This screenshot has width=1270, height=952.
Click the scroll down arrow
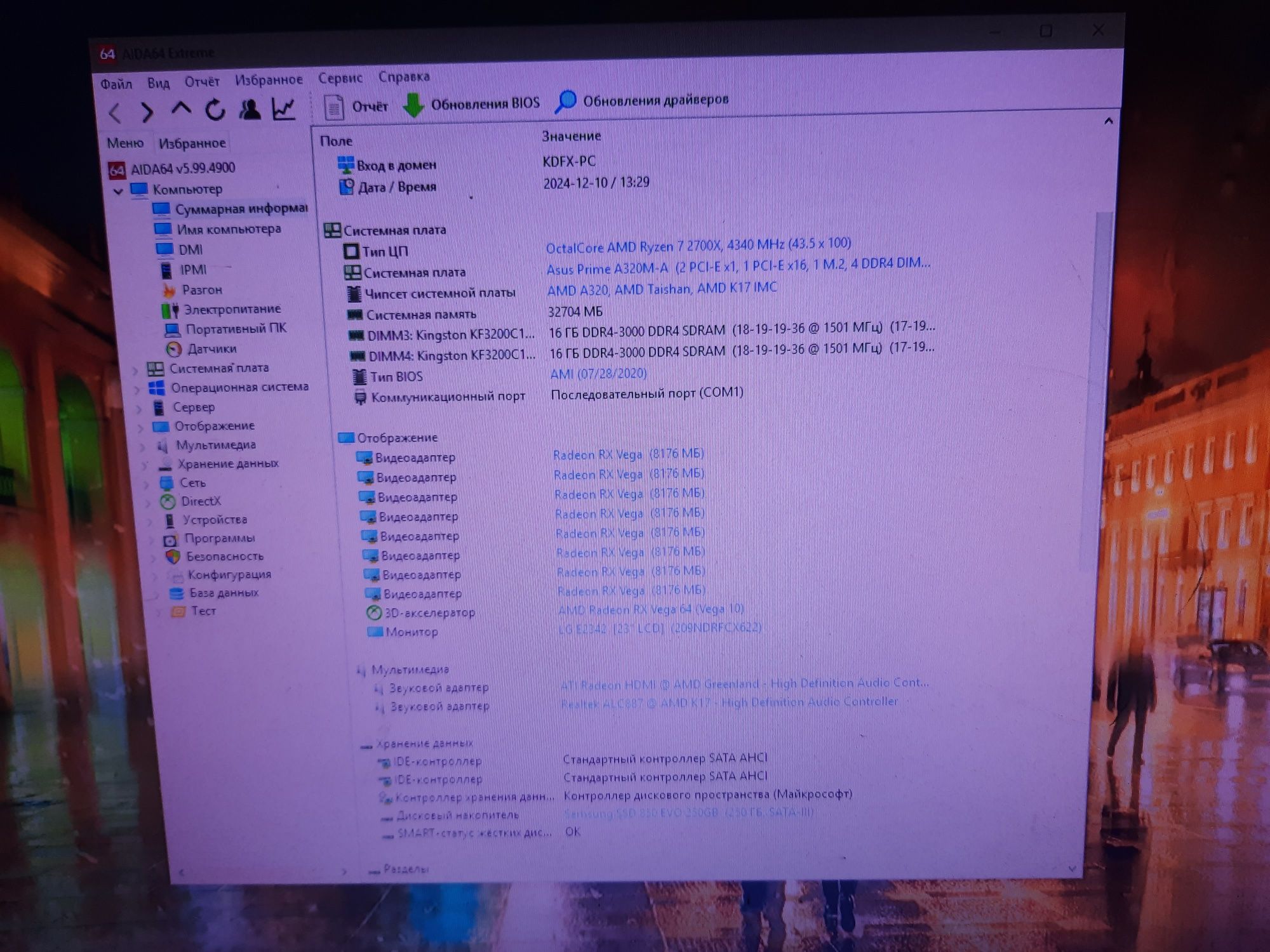(1073, 869)
